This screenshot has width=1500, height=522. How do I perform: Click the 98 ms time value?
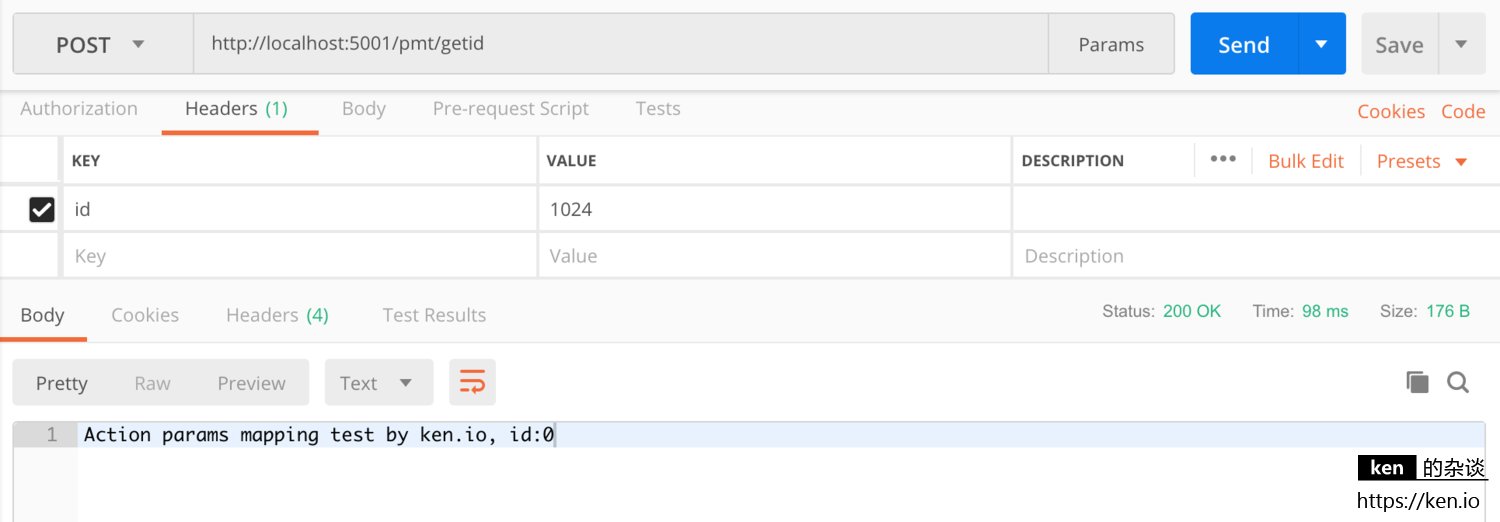tap(1325, 311)
